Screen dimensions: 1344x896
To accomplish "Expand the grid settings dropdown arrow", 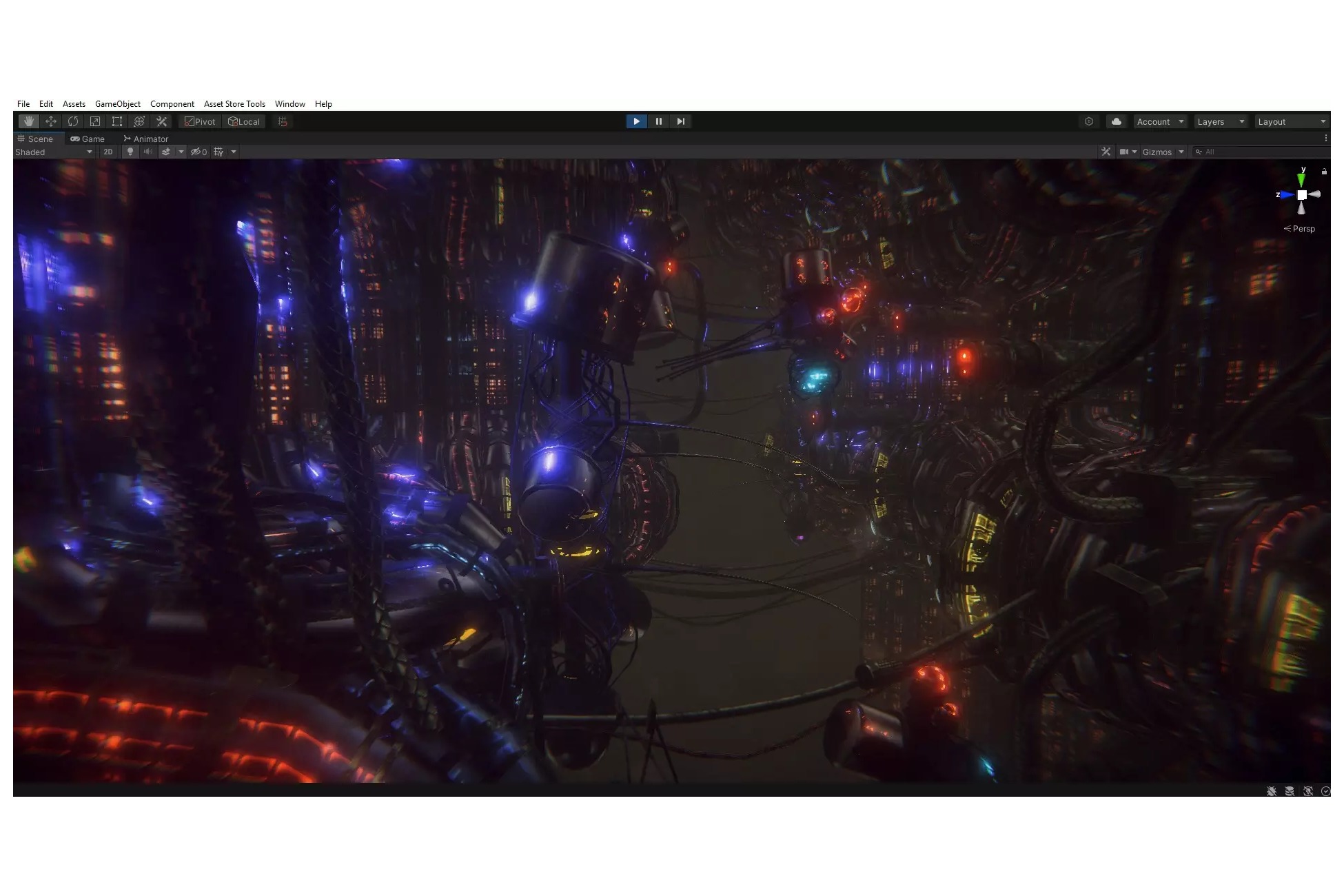I will (234, 152).
